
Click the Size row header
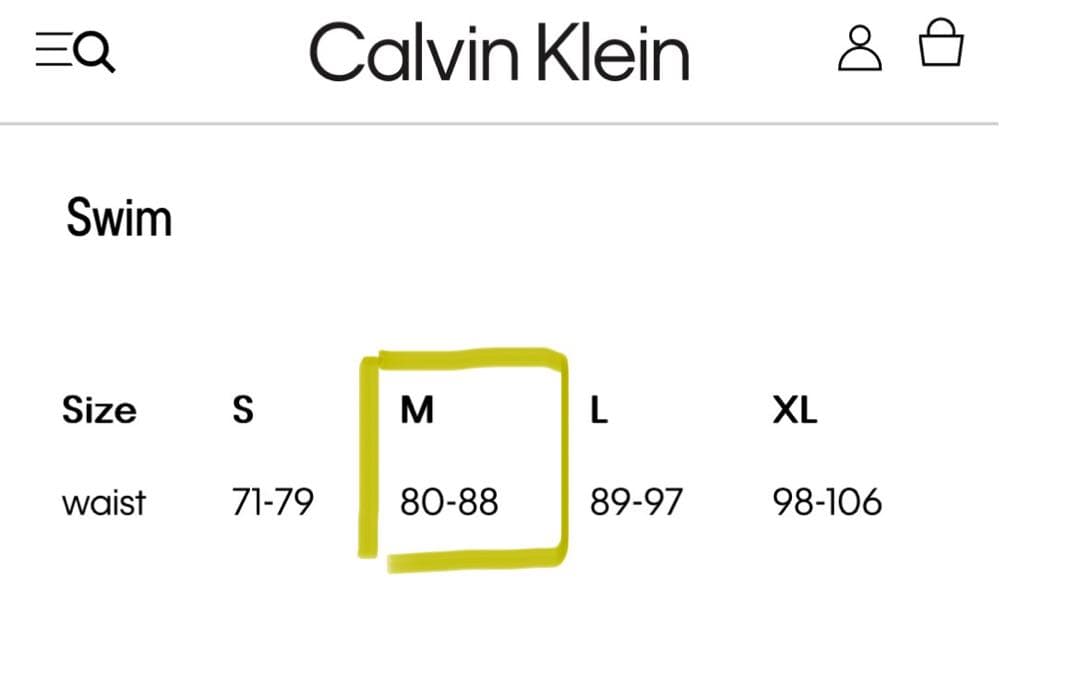click(99, 410)
